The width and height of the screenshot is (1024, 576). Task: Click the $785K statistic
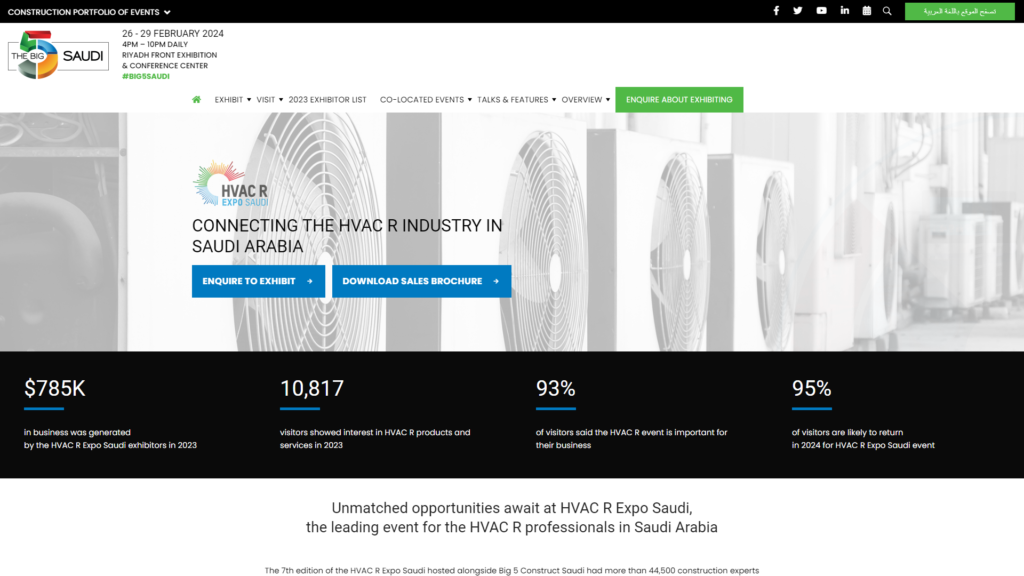(x=54, y=389)
